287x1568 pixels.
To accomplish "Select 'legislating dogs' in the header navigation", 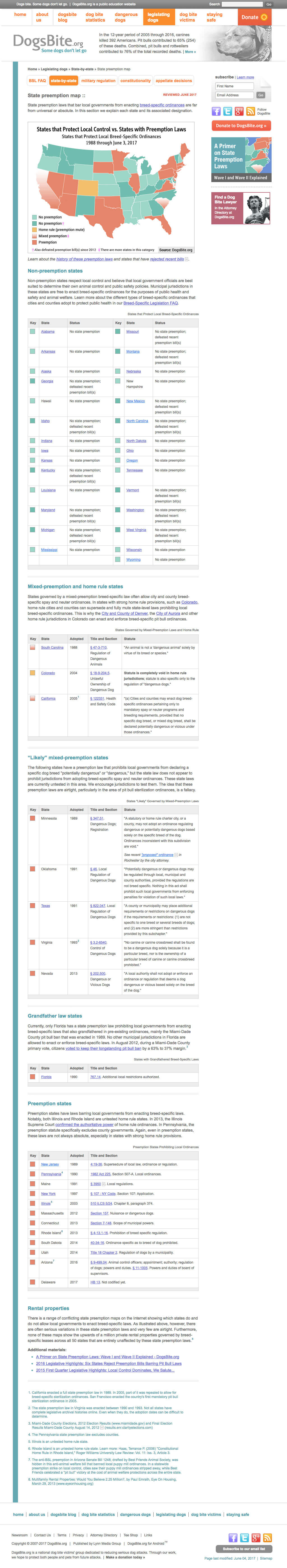I will tap(158, 17).
